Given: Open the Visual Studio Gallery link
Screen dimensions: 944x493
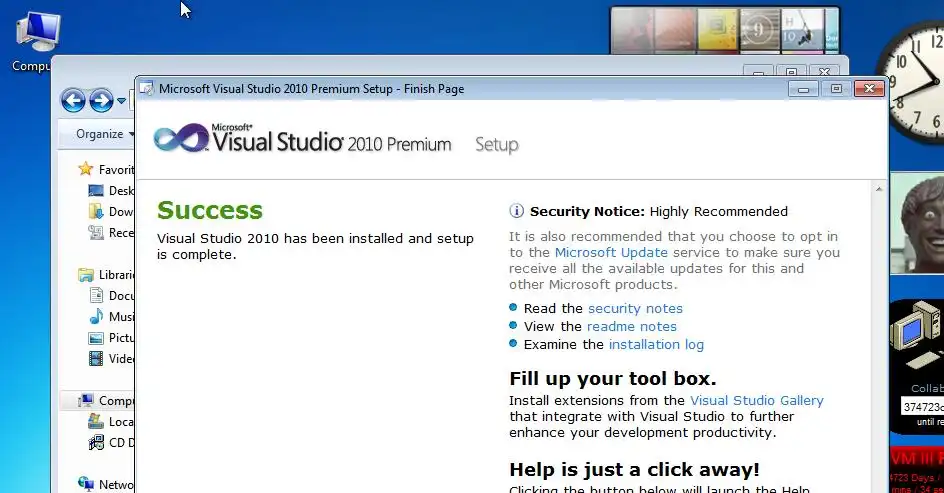Looking at the screenshot, I should (757, 401).
